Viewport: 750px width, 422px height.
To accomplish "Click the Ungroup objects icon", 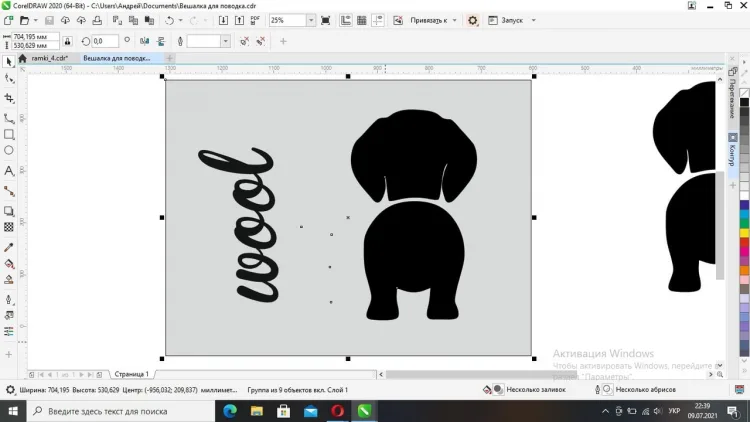I will (x=244, y=42).
